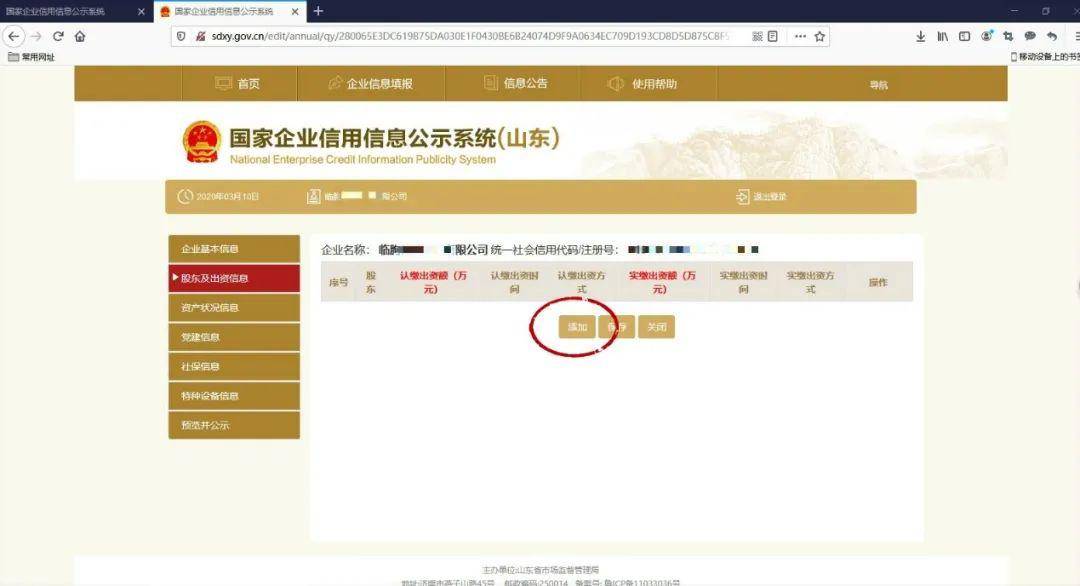This screenshot has height=586, width=1080.
Task: Click the 添加 button to add a shareholder
Action: click(577, 327)
